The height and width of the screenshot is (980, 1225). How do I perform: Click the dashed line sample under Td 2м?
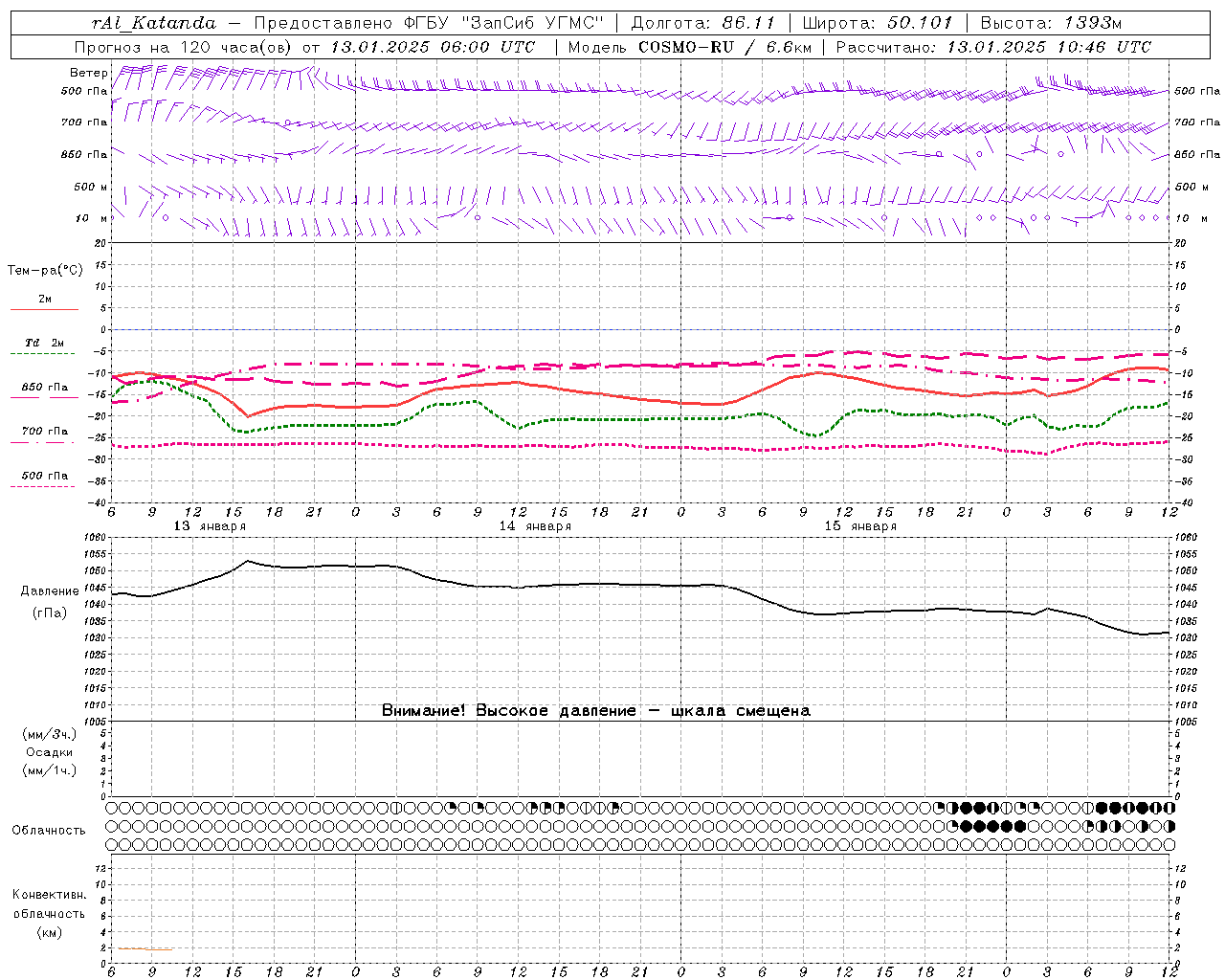click(43, 354)
